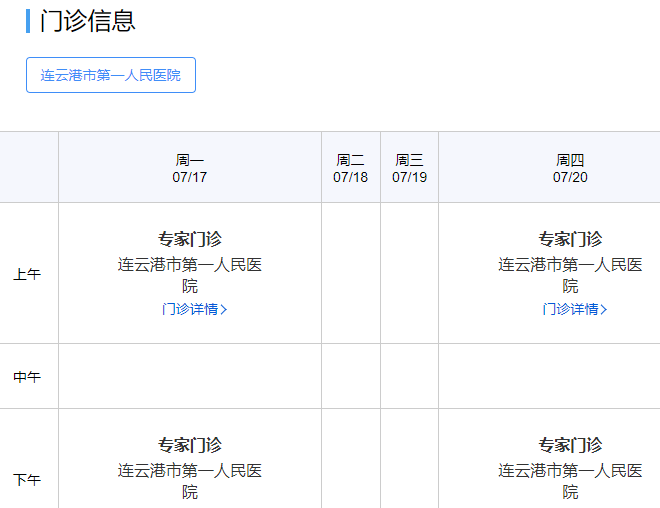
Task: Click the 下午 row label
Action: pos(27,480)
